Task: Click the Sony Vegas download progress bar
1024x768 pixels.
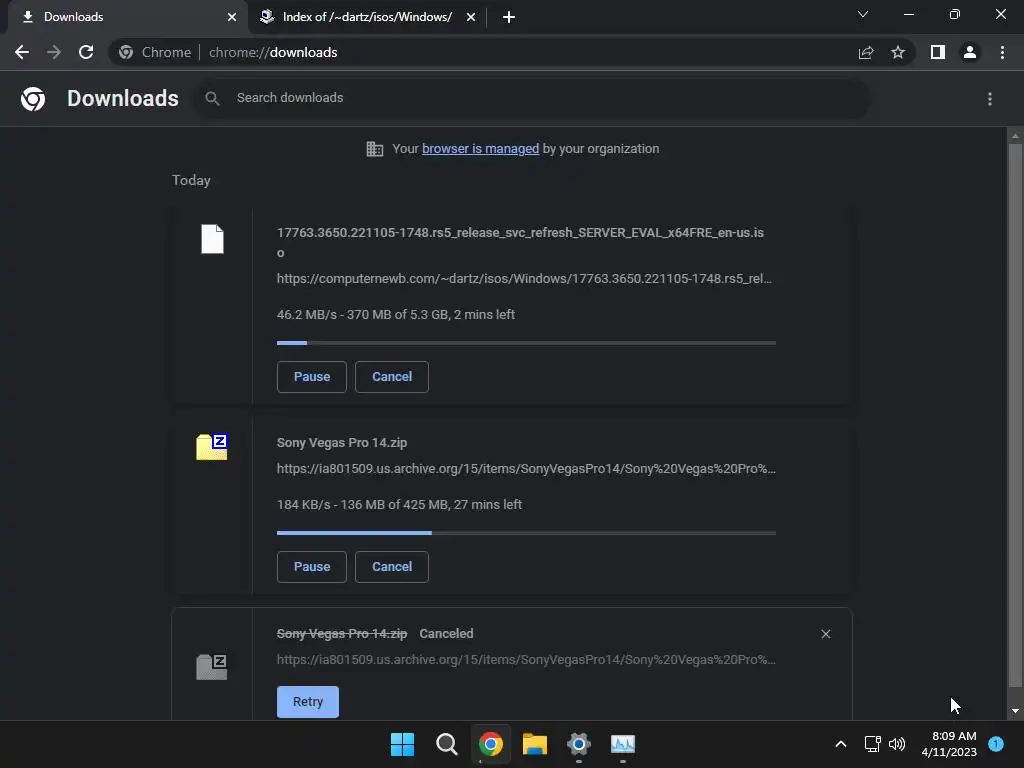Action: click(x=526, y=533)
